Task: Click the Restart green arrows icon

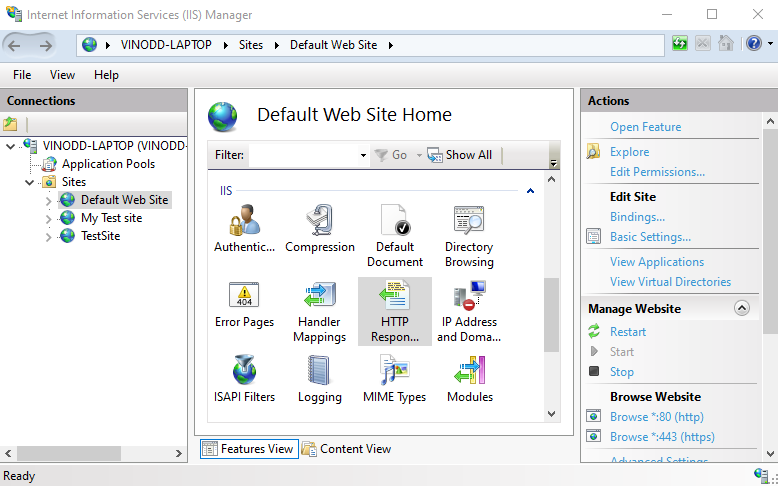Action: coord(594,331)
